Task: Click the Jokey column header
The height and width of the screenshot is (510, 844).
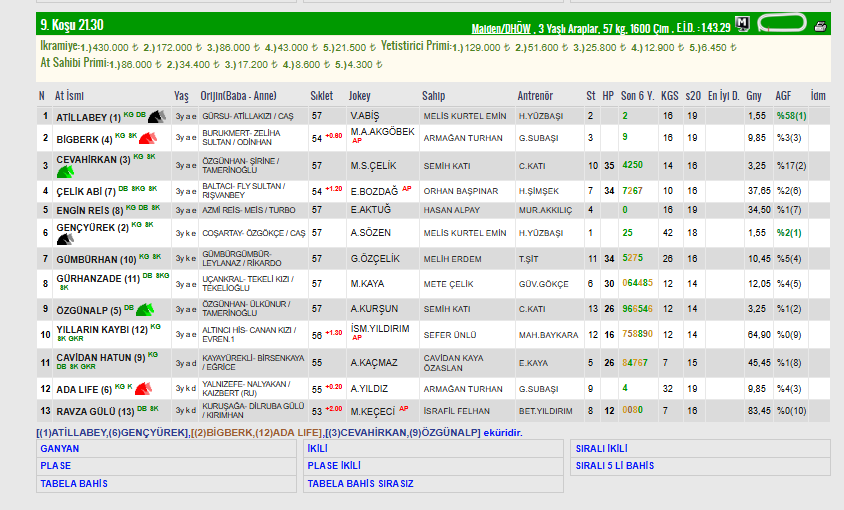Action: point(360,96)
